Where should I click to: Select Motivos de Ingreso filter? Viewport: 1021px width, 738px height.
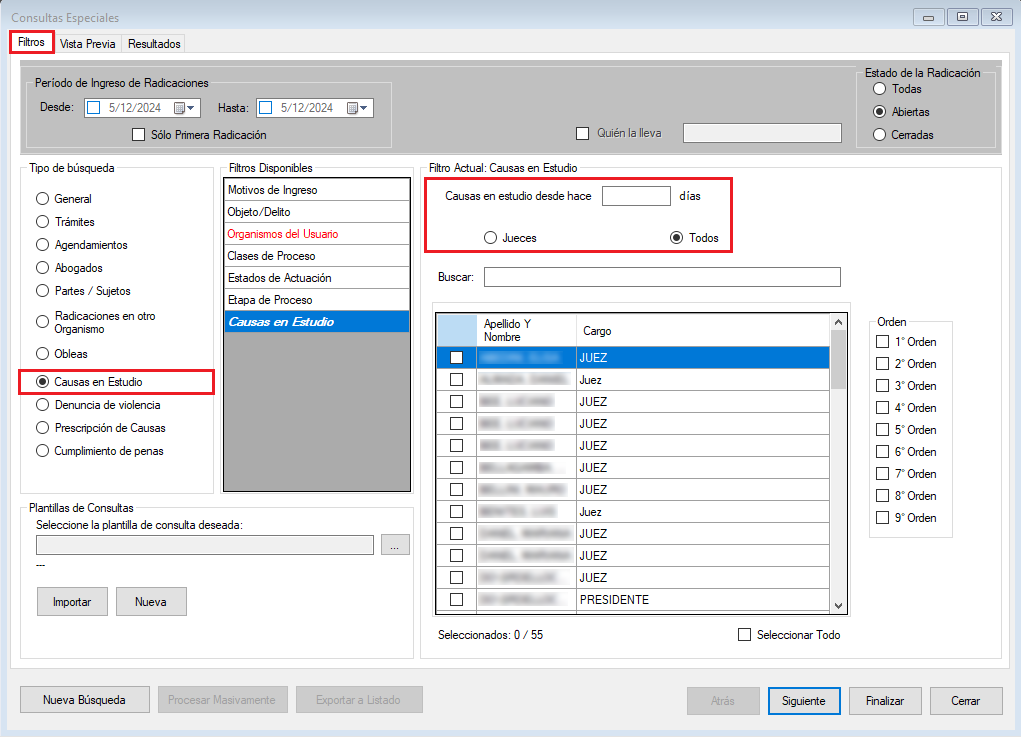click(316, 190)
